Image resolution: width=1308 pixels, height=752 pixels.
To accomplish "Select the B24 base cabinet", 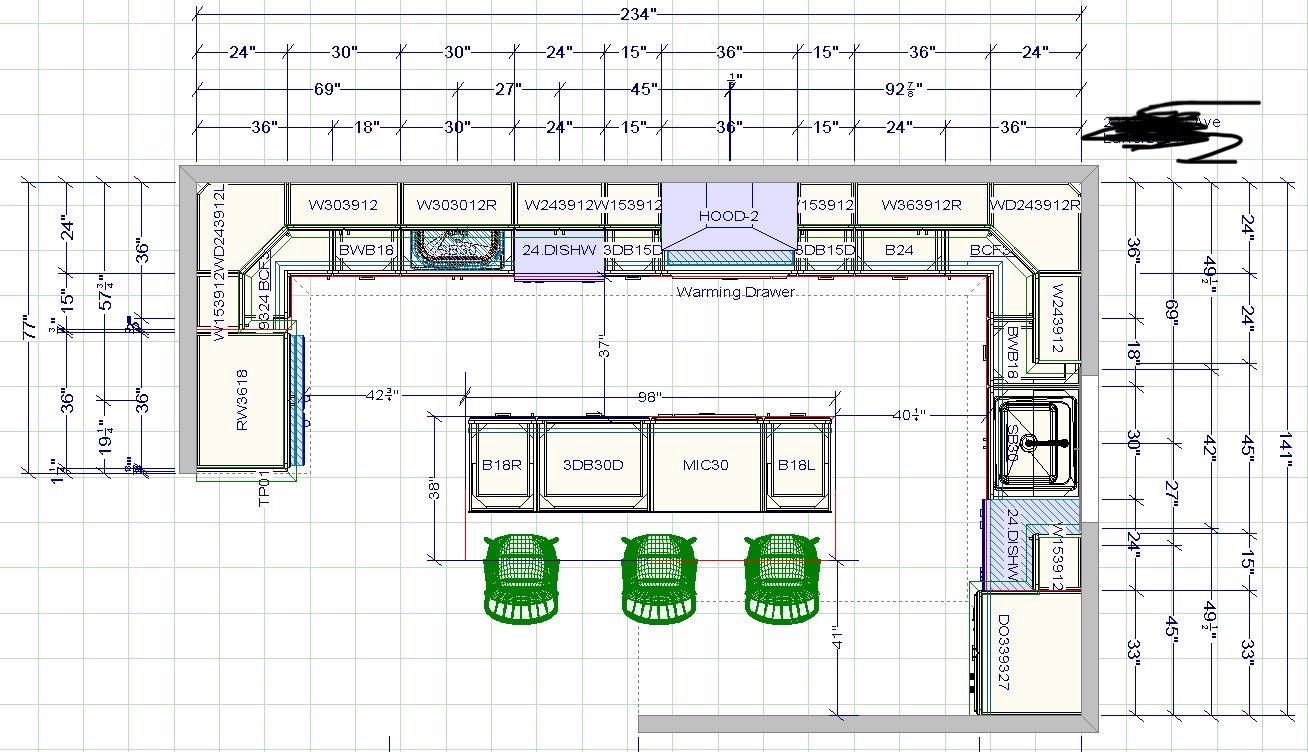I will point(898,250).
